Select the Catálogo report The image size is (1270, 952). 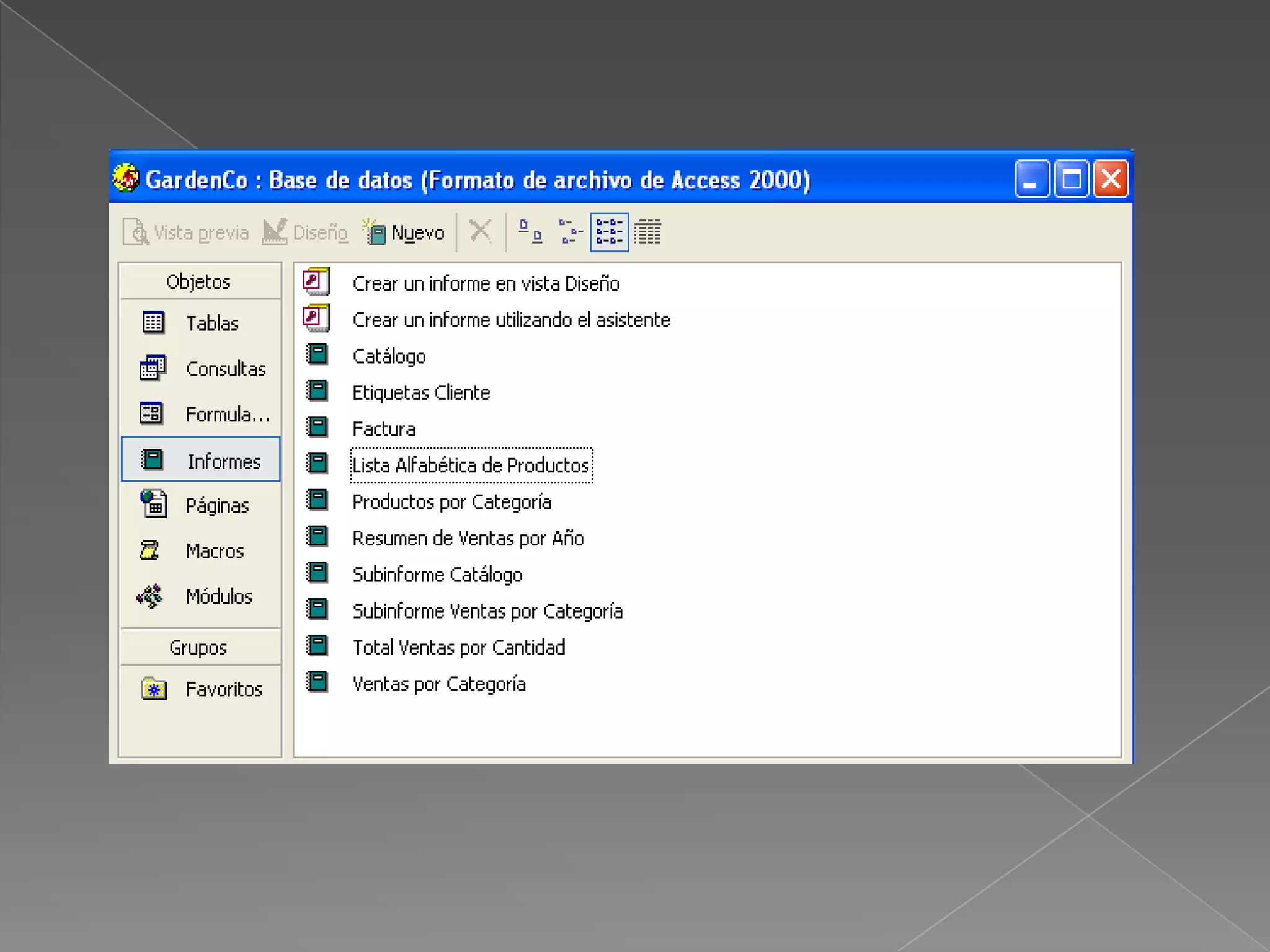click(389, 356)
